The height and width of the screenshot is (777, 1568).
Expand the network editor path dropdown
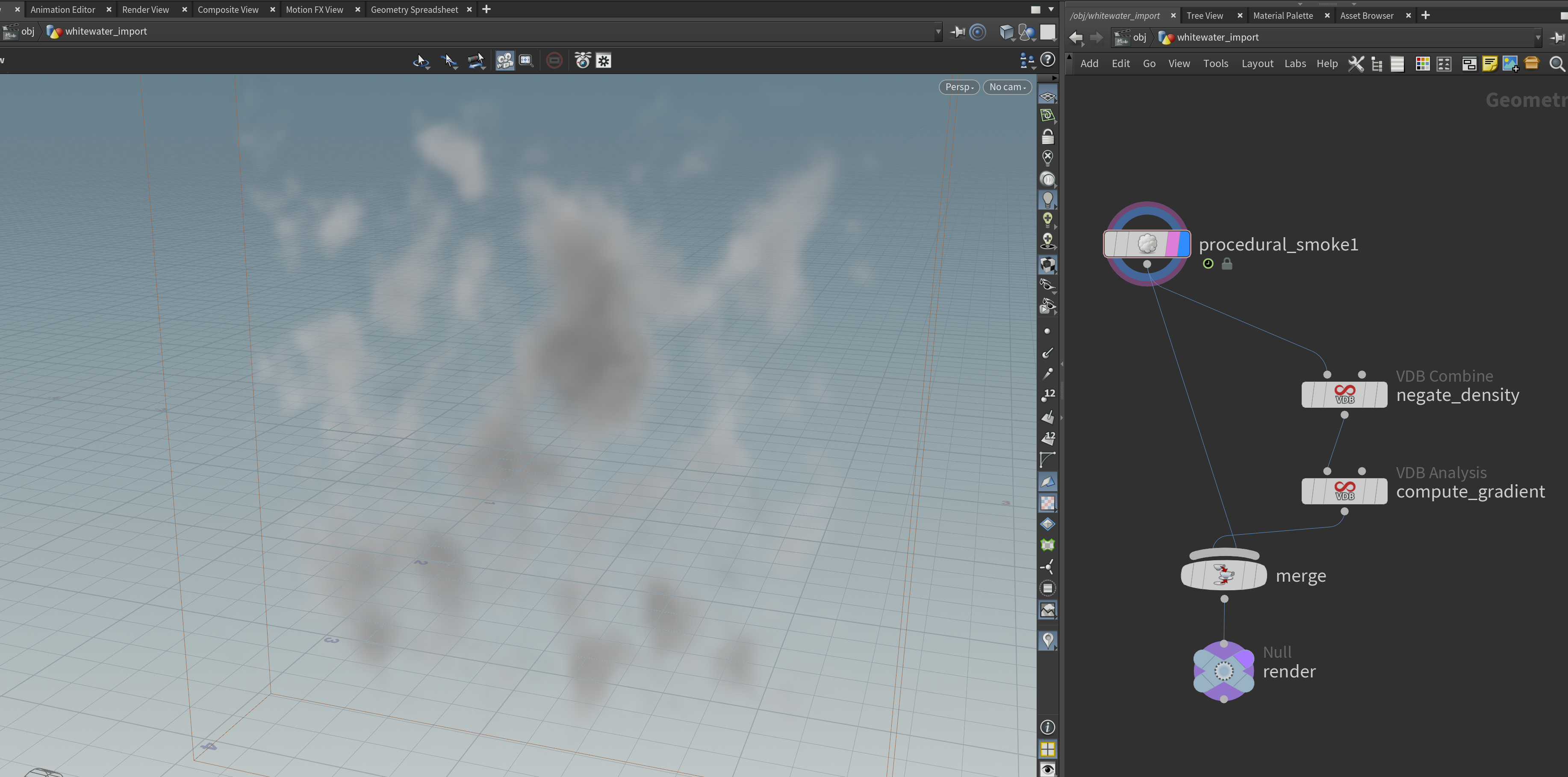pyautogui.click(x=1538, y=38)
